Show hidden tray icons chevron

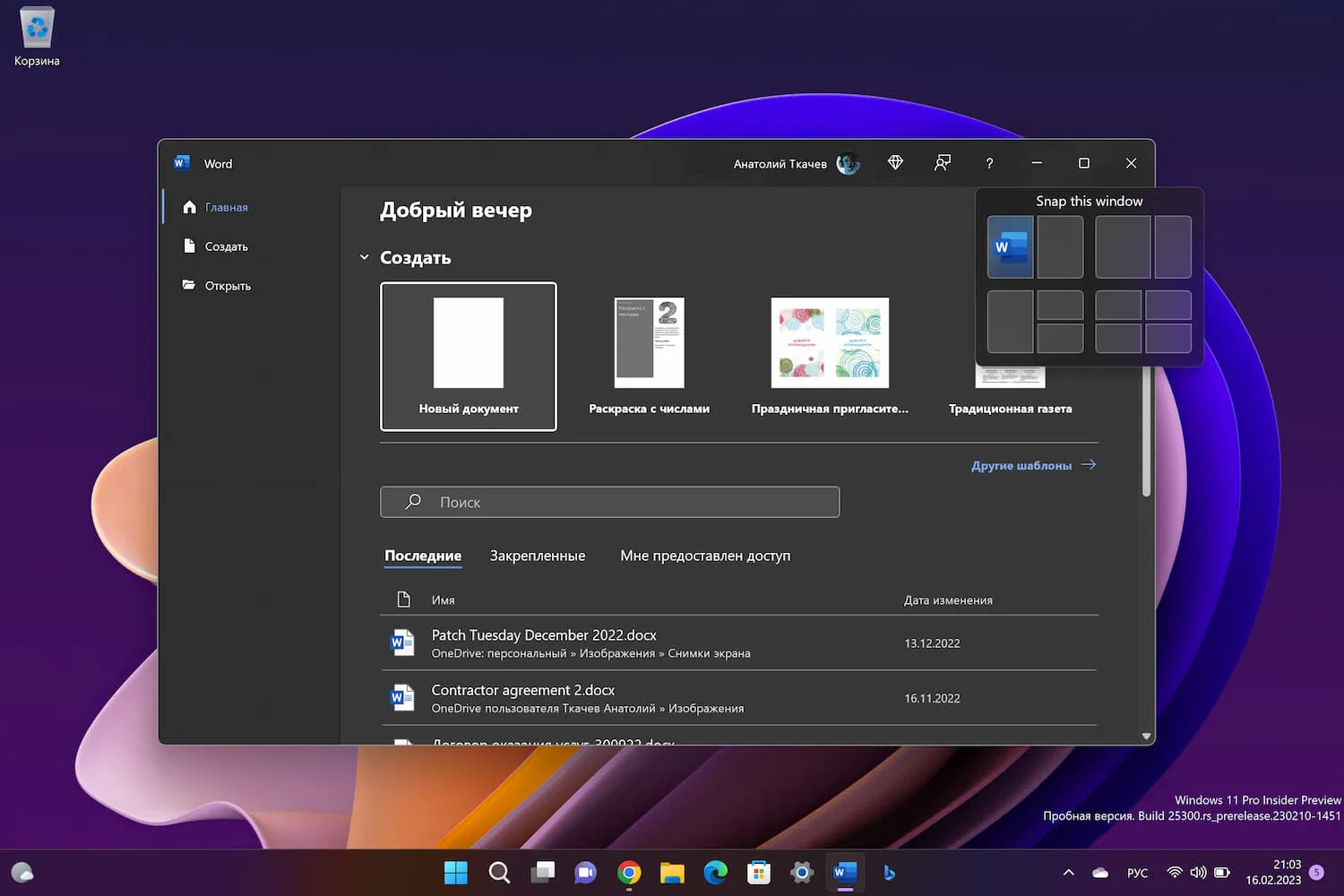tap(1068, 873)
